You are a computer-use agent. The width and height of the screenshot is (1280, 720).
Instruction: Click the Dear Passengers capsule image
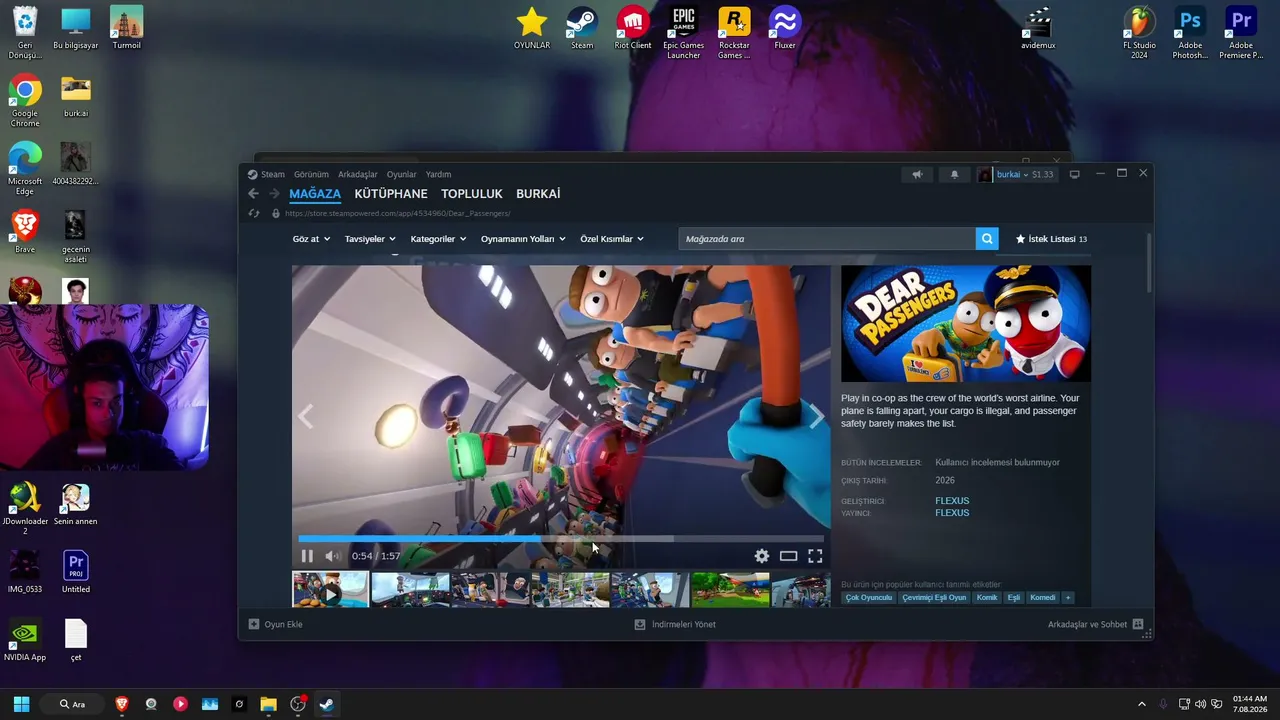(966, 323)
